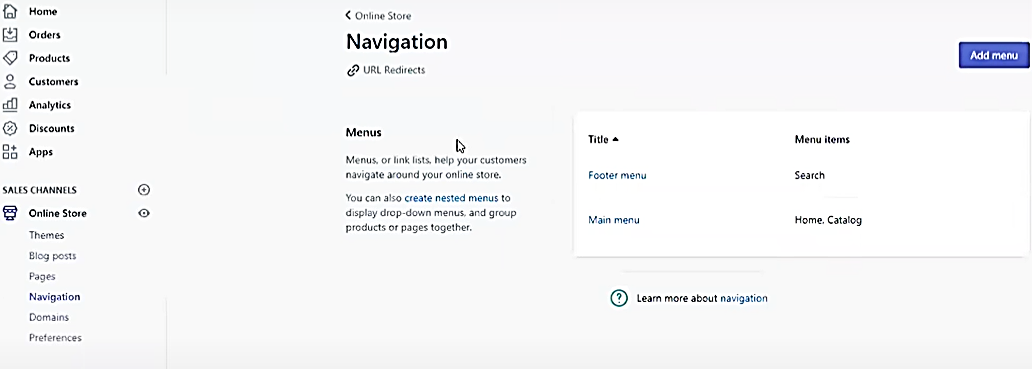Click the Online Store storefront icon
The image size is (1032, 369).
(10, 213)
